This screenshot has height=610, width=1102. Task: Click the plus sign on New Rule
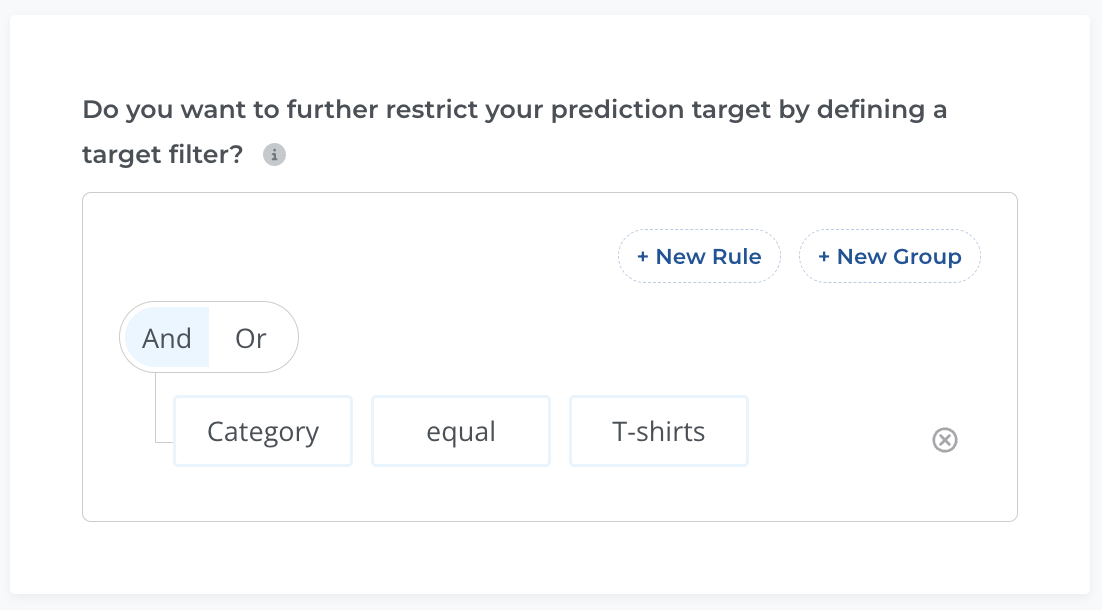[642, 257]
